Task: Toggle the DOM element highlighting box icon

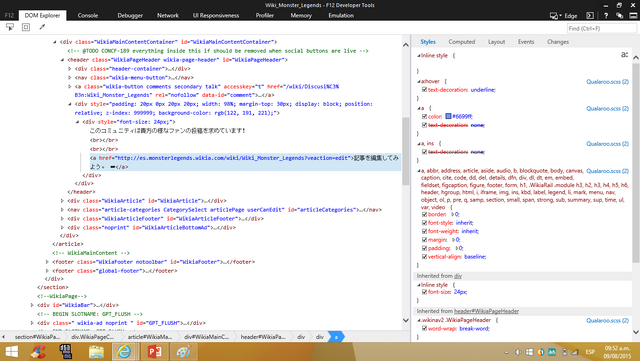Action: coord(26,27)
